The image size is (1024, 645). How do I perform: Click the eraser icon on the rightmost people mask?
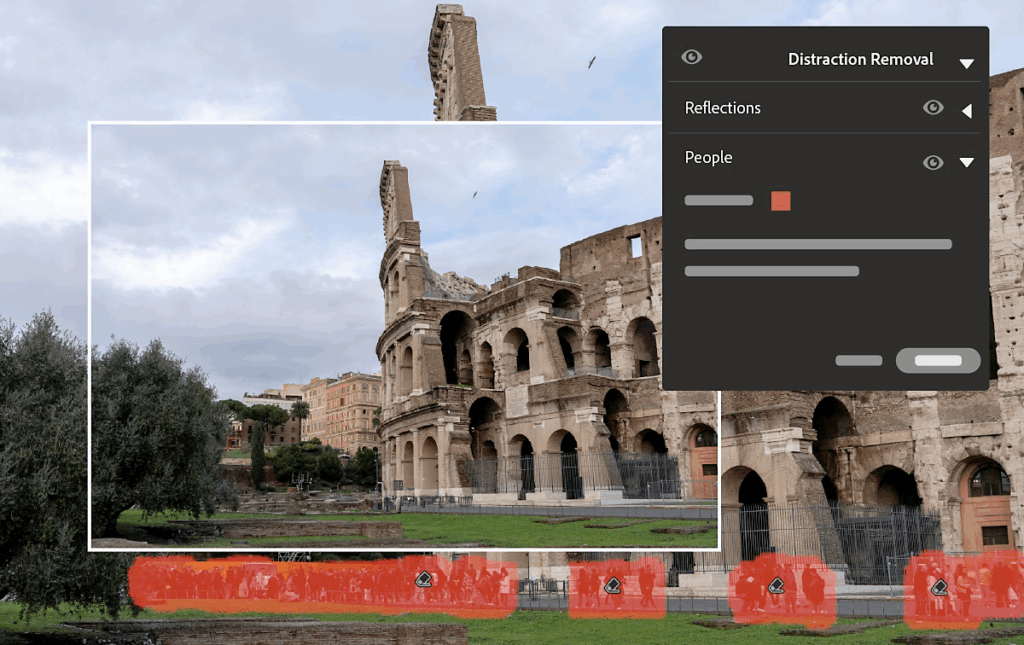coord(939,587)
